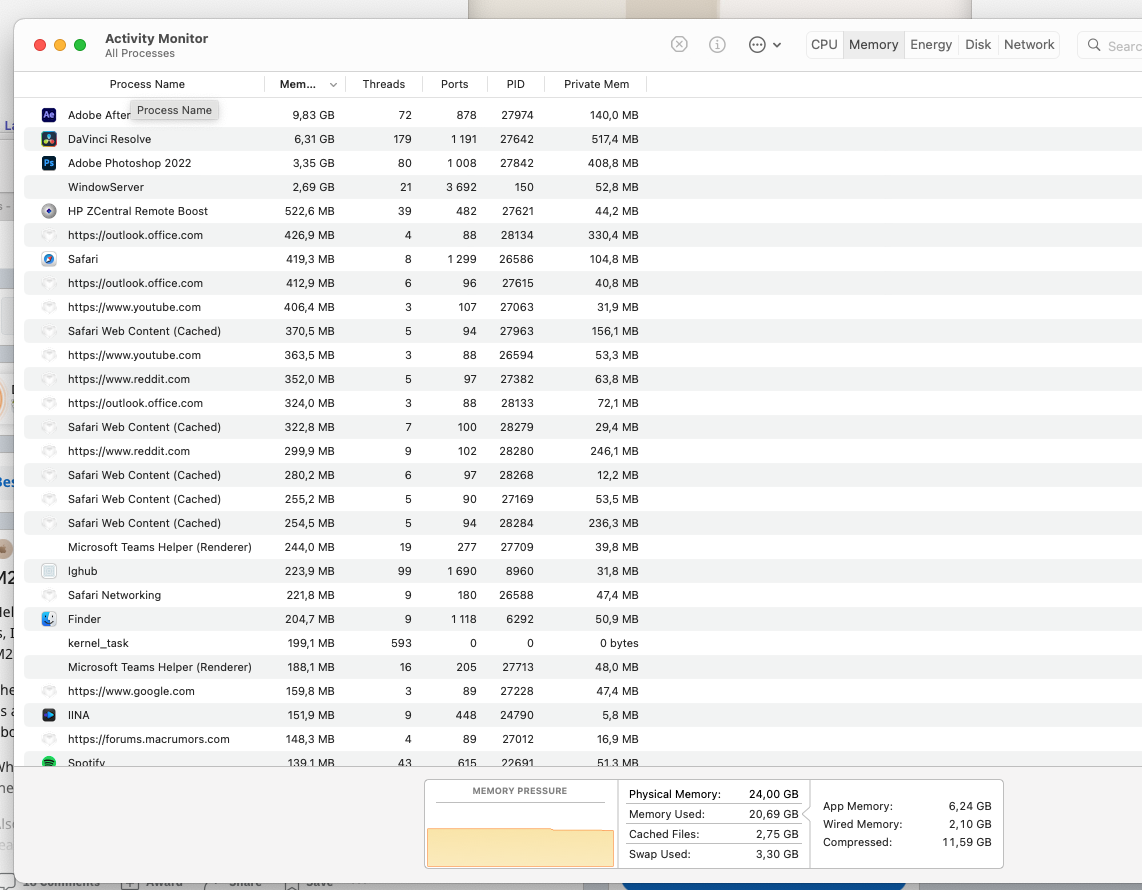1142x890 pixels.
Task: Click the Cached Files 2,75 GB entry
Action: tap(713, 834)
